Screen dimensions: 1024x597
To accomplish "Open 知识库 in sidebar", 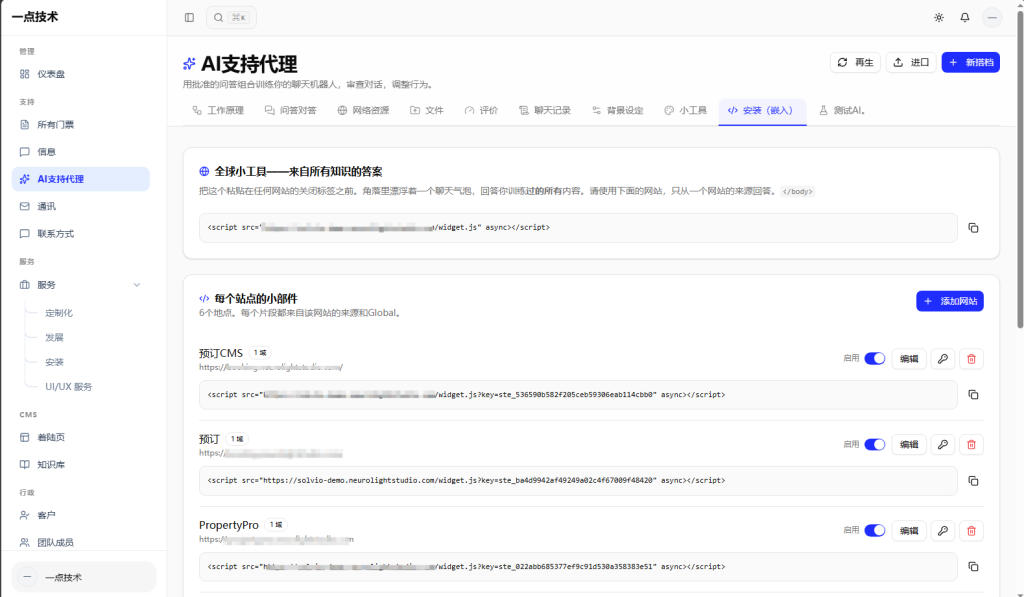I will (80, 464).
